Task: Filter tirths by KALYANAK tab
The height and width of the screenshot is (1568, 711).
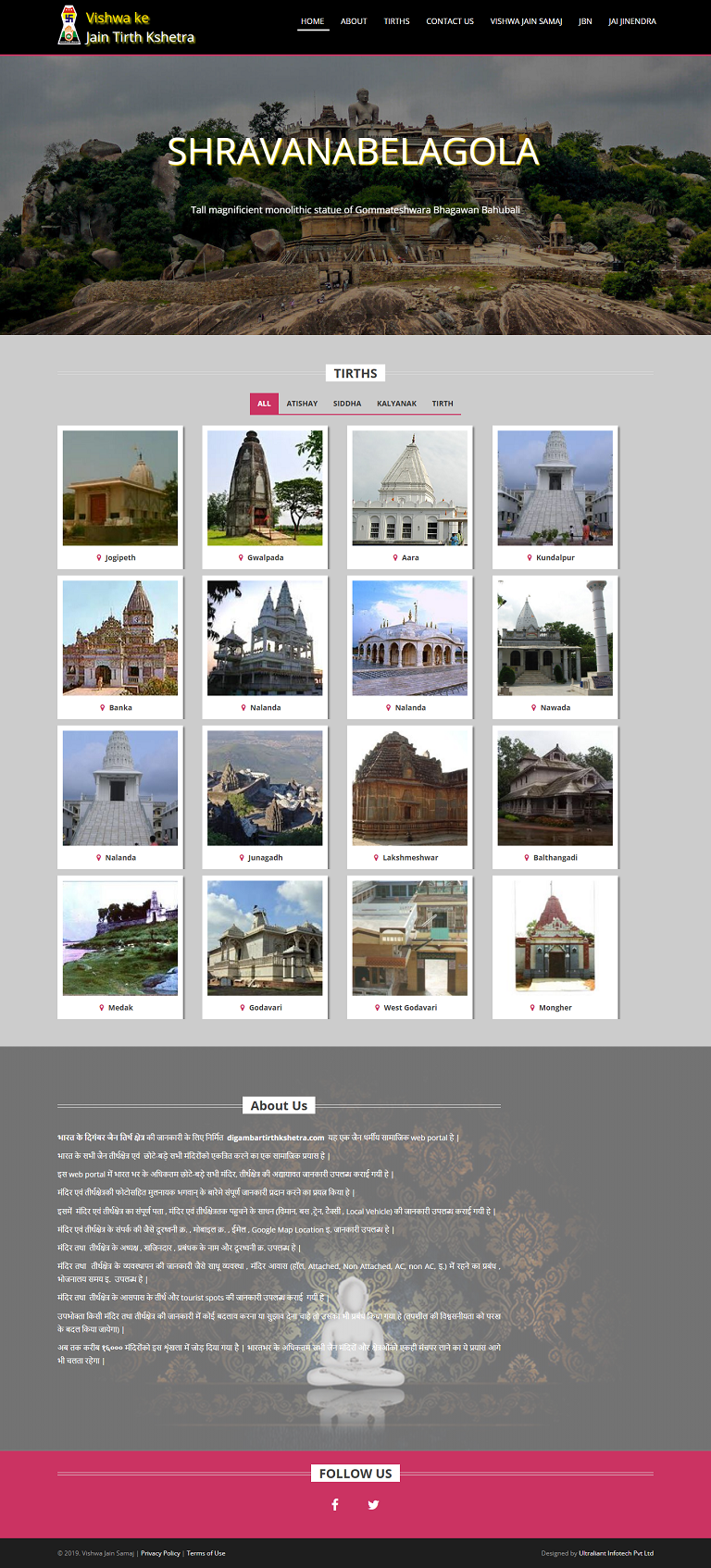Action: (396, 404)
